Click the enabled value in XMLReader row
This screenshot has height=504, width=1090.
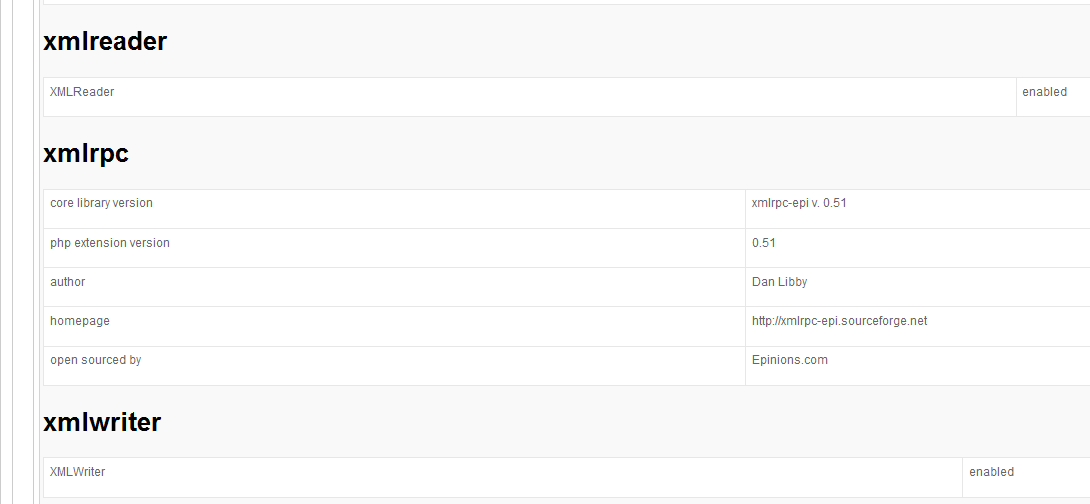tap(1044, 92)
